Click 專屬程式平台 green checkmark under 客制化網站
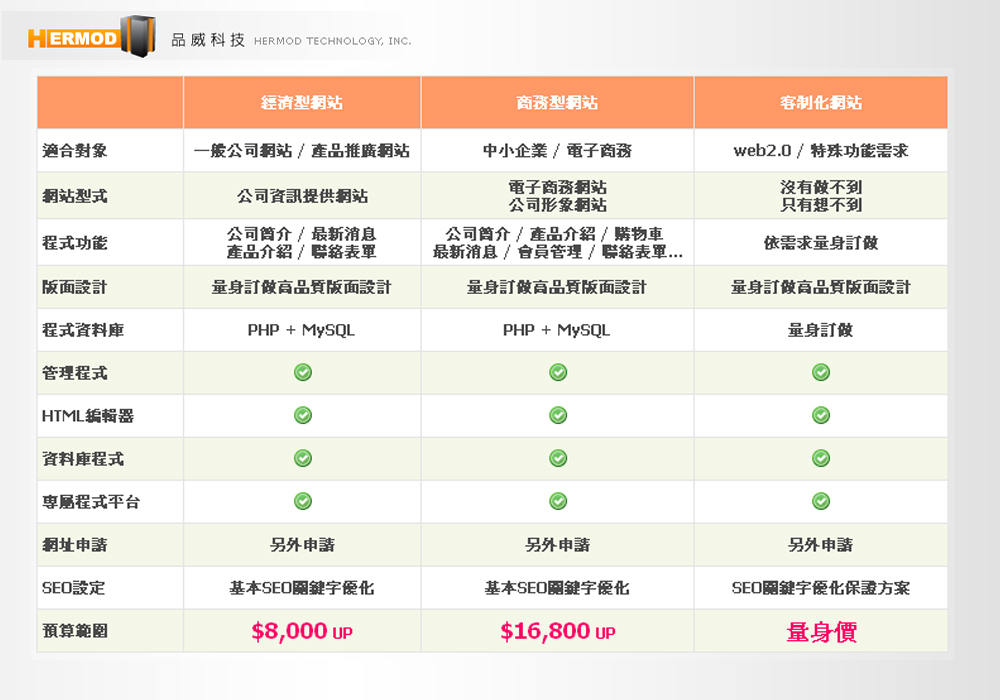1000x700 pixels. 821,501
